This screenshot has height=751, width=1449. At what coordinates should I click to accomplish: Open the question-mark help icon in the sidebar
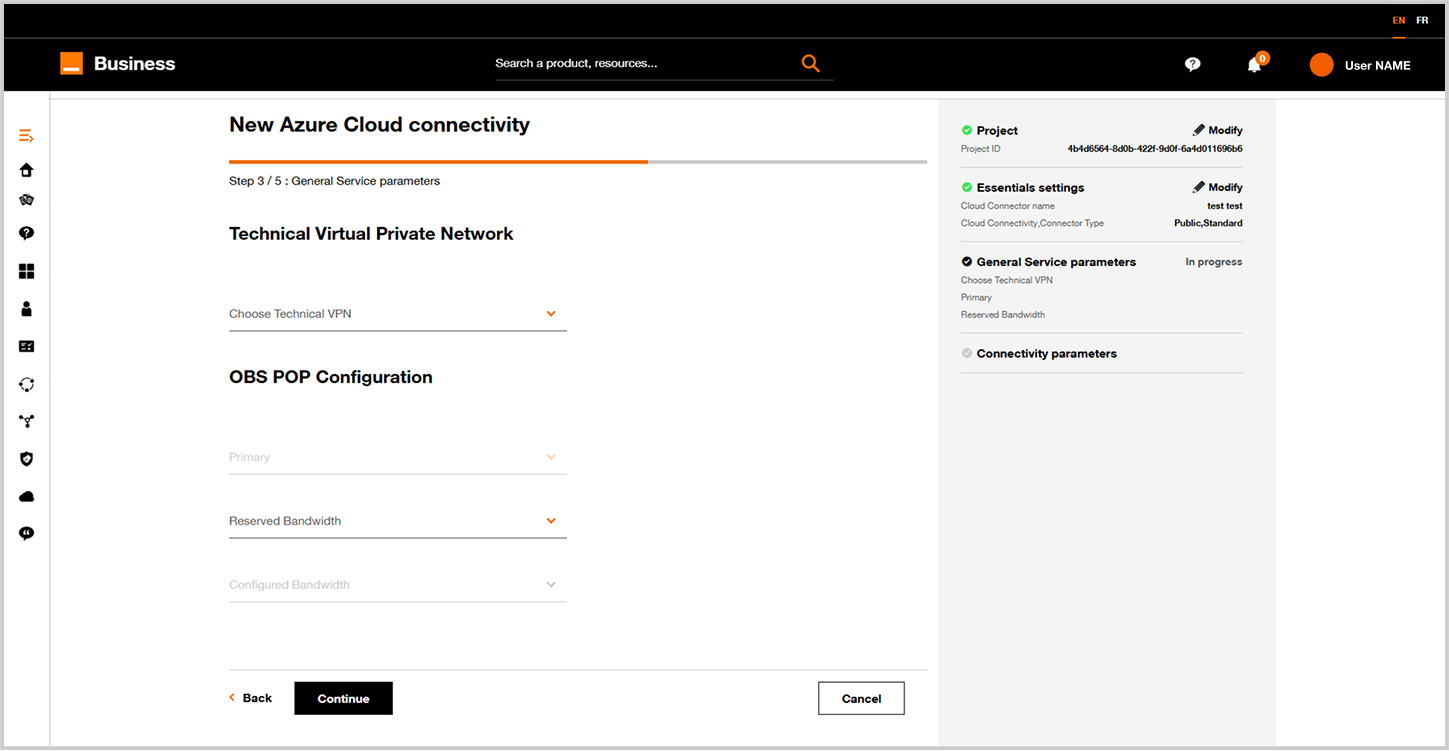[27, 233]
